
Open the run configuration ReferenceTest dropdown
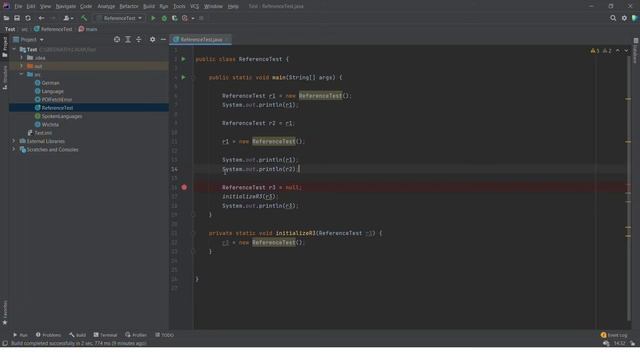click(120, 18)
